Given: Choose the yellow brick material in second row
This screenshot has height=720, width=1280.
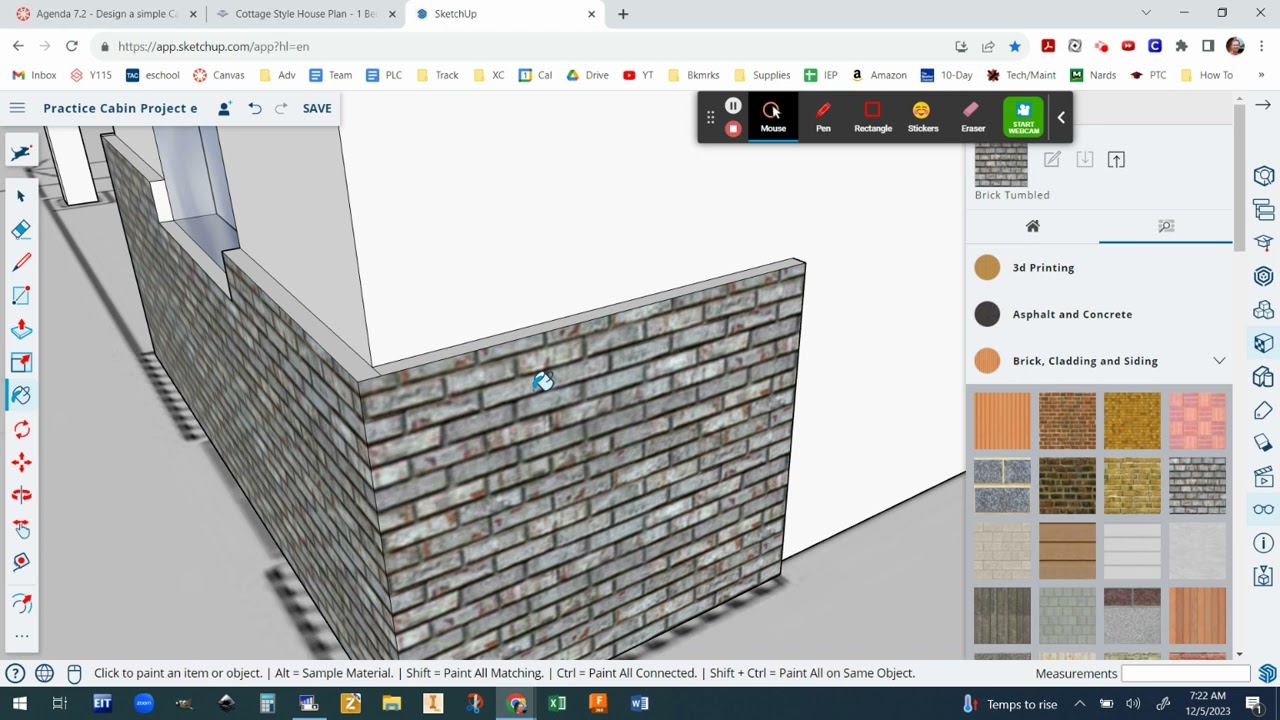Looking at the screenshot, I should tap(1132, 486).
